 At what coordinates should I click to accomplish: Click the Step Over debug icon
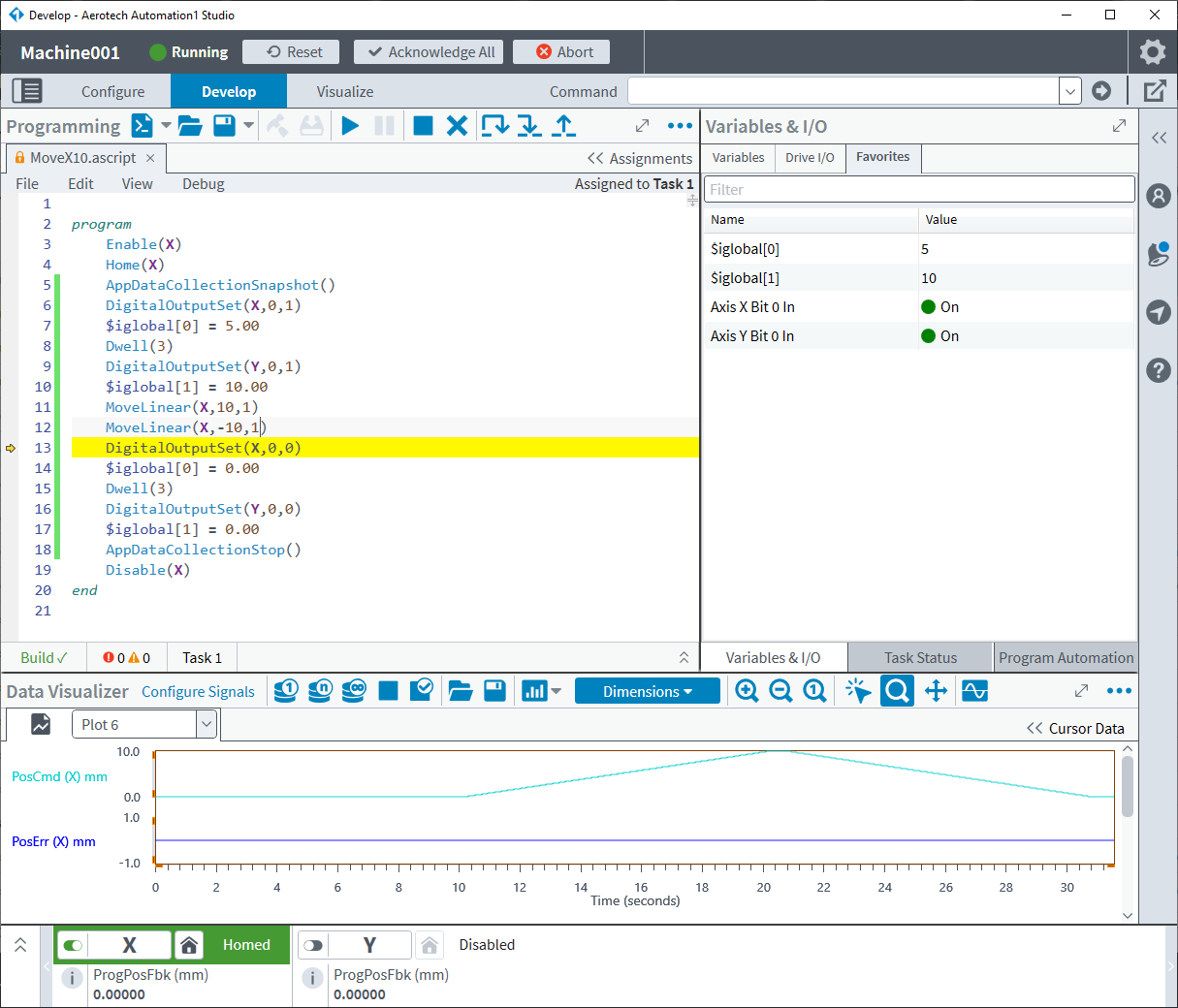(494, 126)
